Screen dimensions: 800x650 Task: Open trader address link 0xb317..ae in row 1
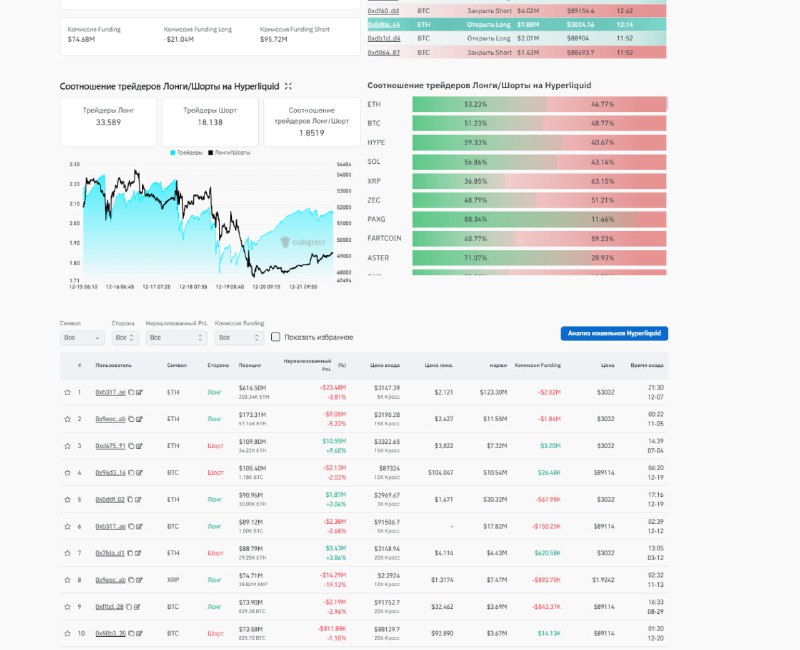point(110,392)
